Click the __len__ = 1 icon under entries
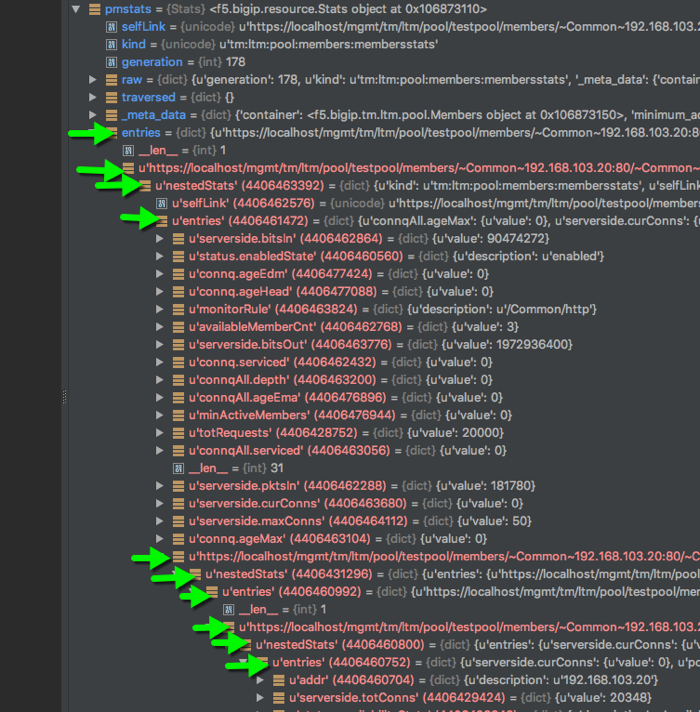Viewport: 700px width, 712px height. (128, 150)
